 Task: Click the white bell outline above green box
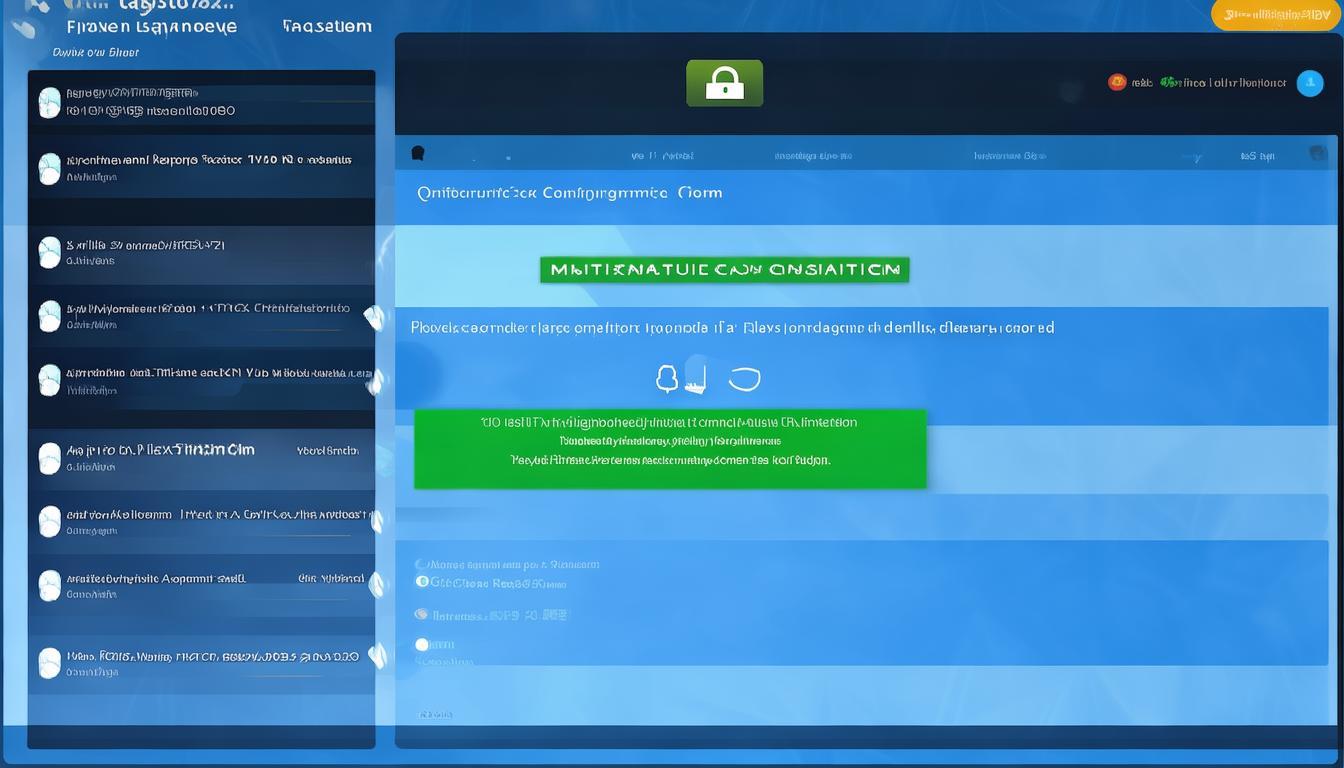[x=667, y=379]
